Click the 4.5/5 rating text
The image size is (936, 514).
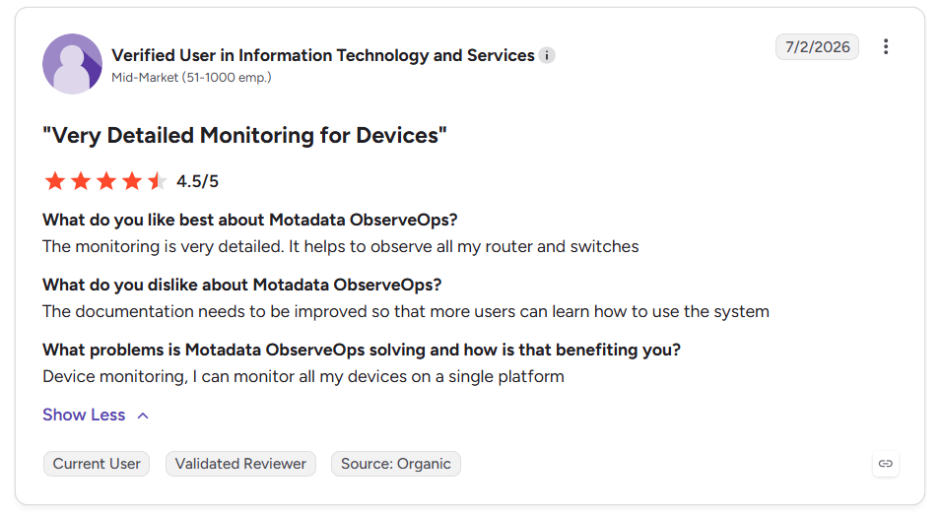point(198,181)
